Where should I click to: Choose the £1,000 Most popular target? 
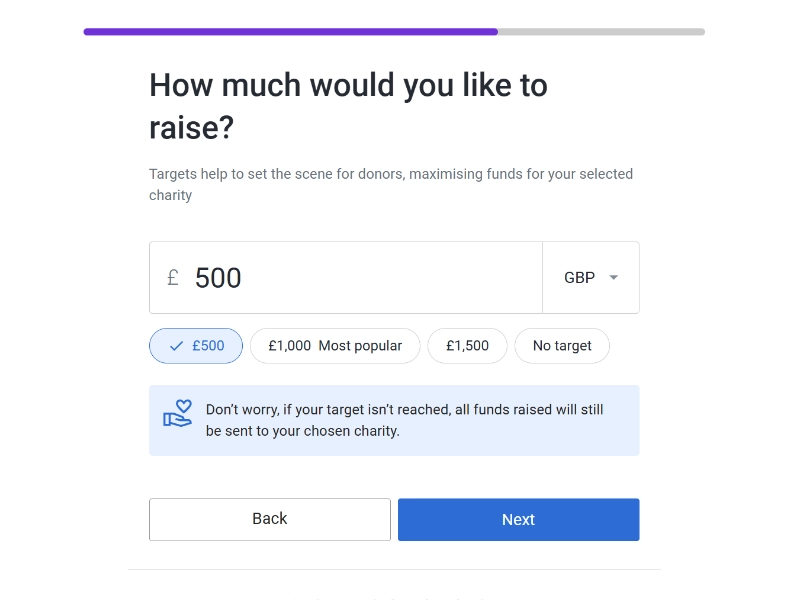[x=334, y=346]
